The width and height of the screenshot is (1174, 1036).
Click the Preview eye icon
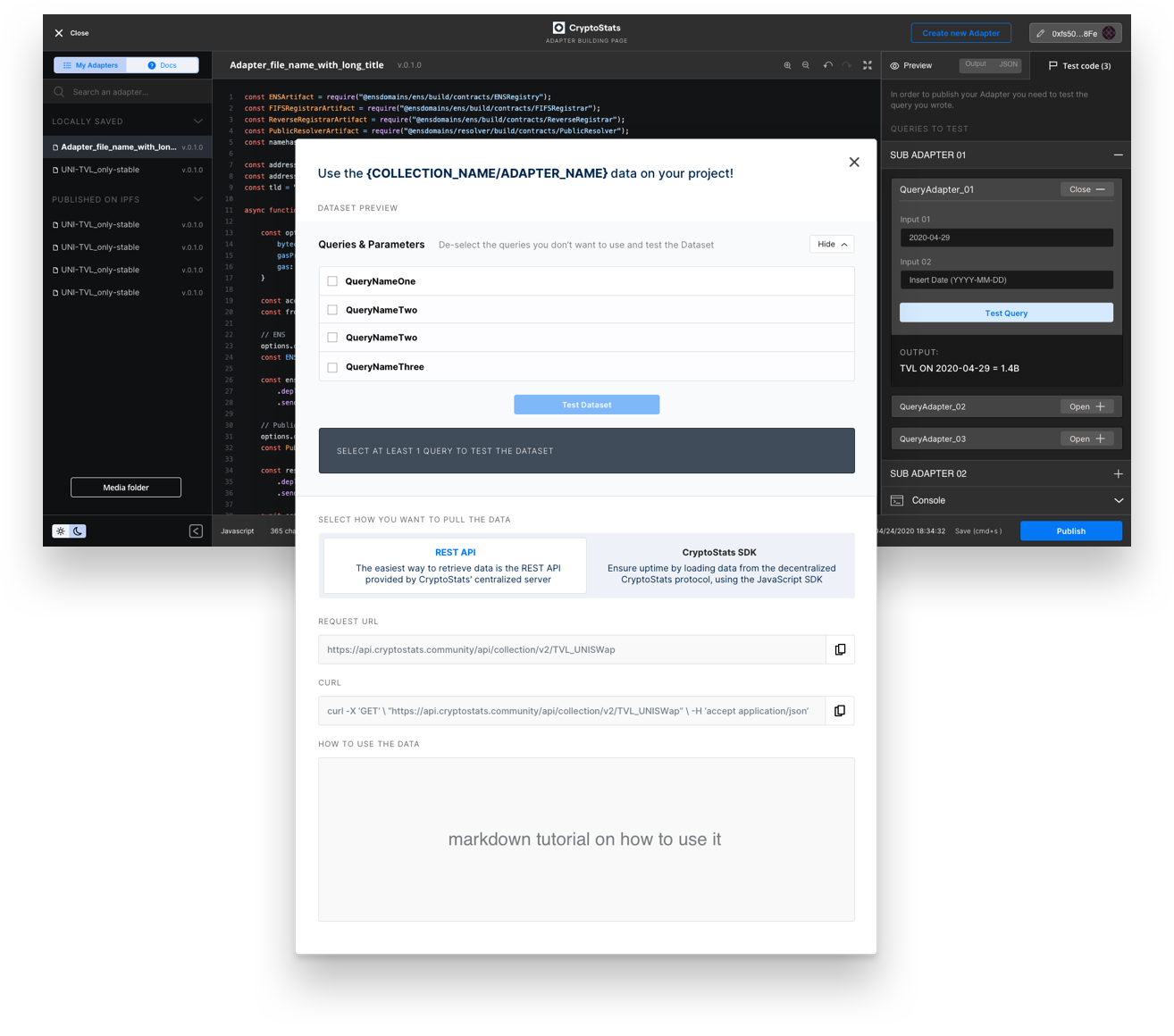(894, 65)
